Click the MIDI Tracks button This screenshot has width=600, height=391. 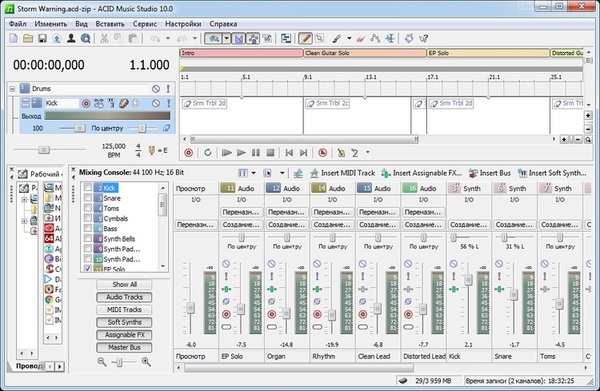124,310
